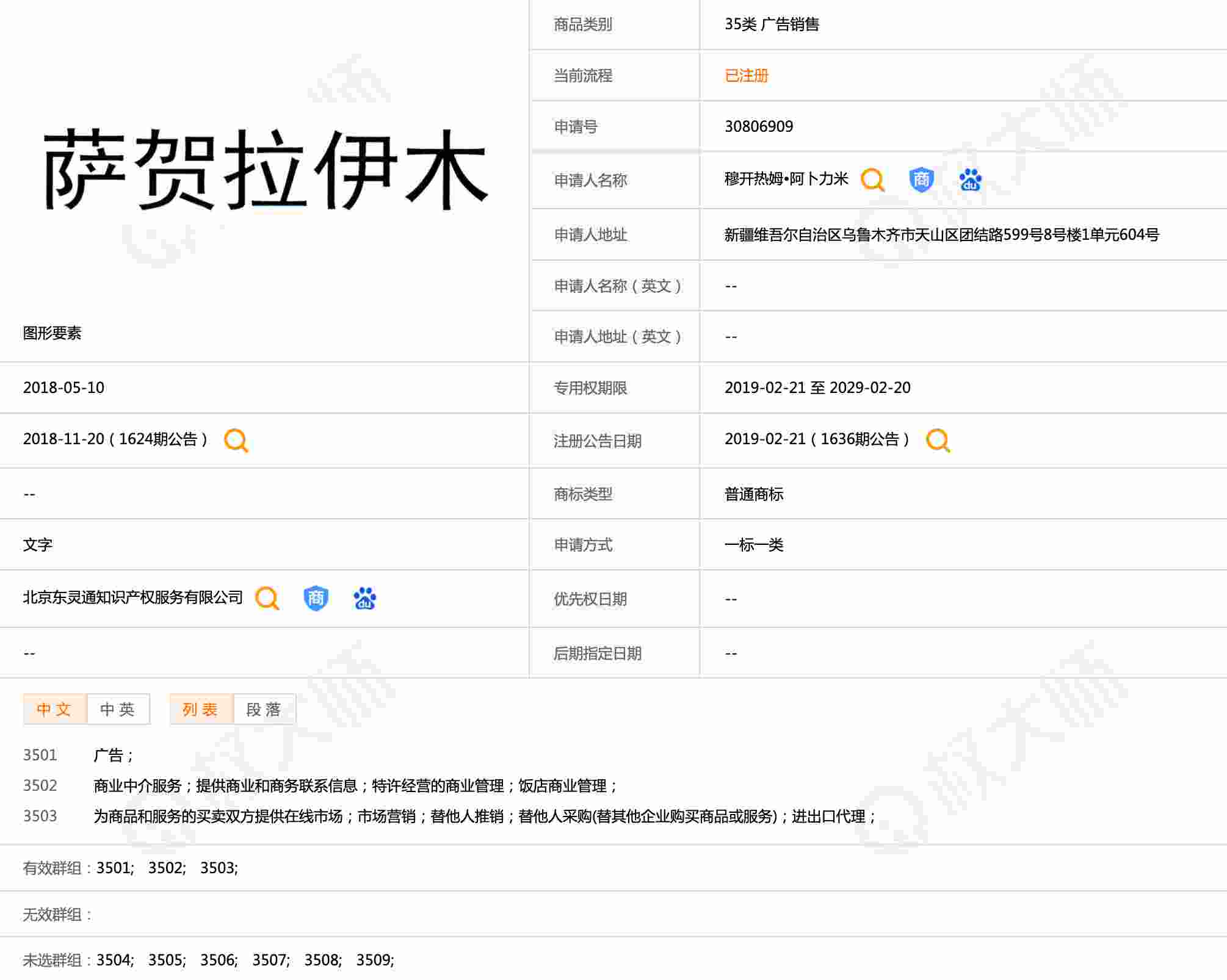The height and width of the screenshot is (980, 1227).
Task: Select 列表 list view toggle
Action: (201, 709)
